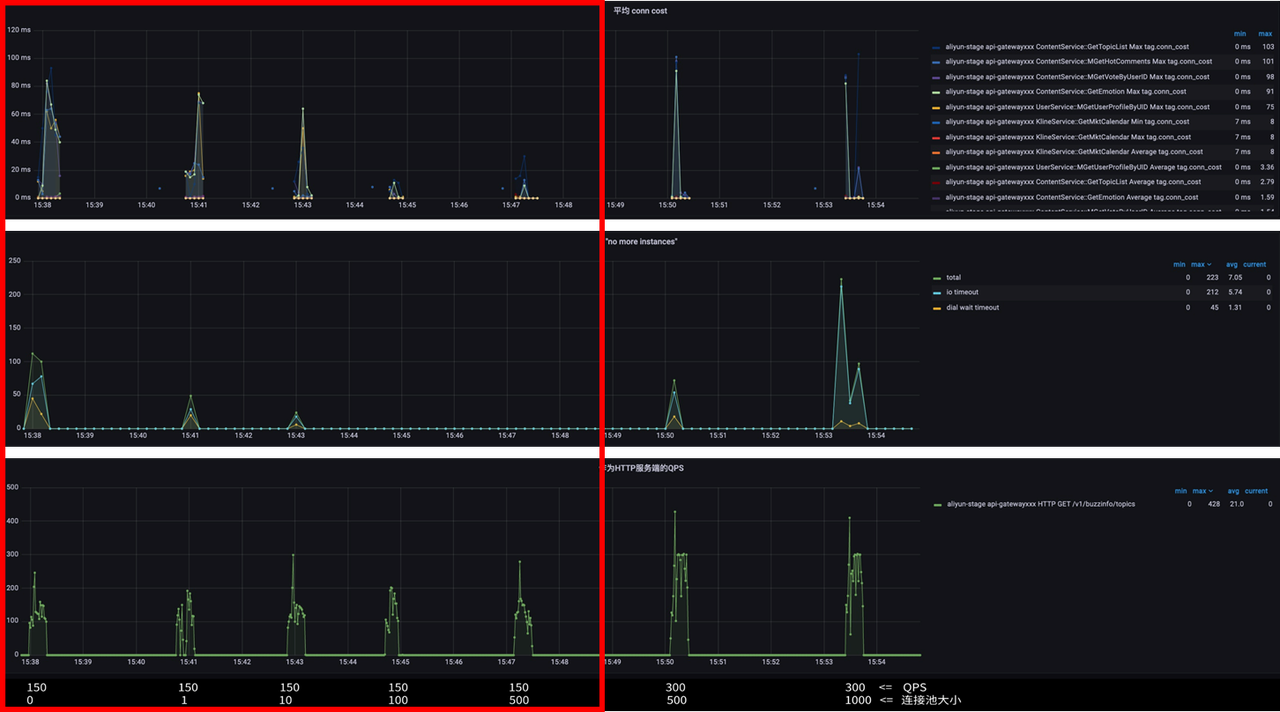Click the sort arrow beside max in "no more instances" legend

[1208, 265]
